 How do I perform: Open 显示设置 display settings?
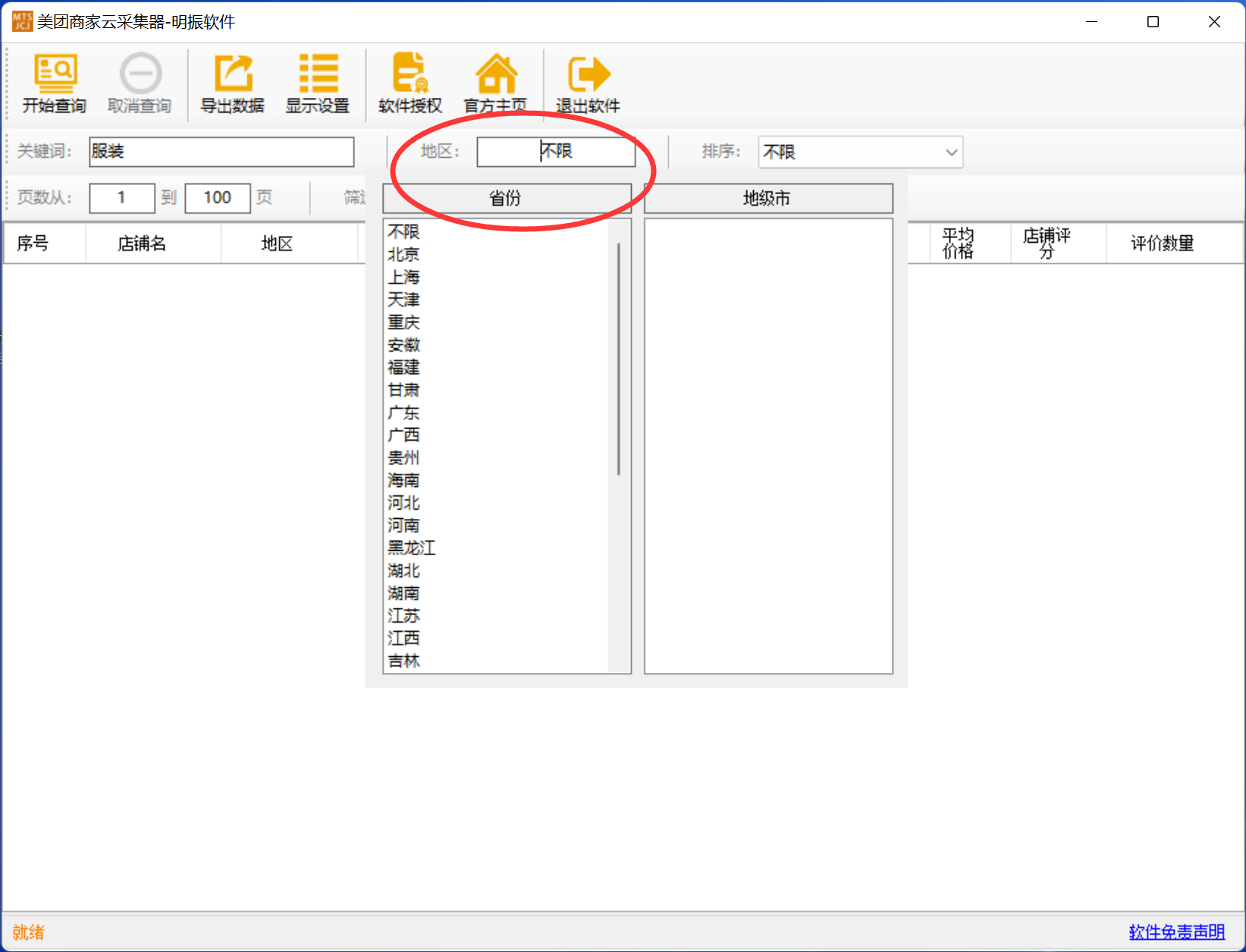pos(318,83)
